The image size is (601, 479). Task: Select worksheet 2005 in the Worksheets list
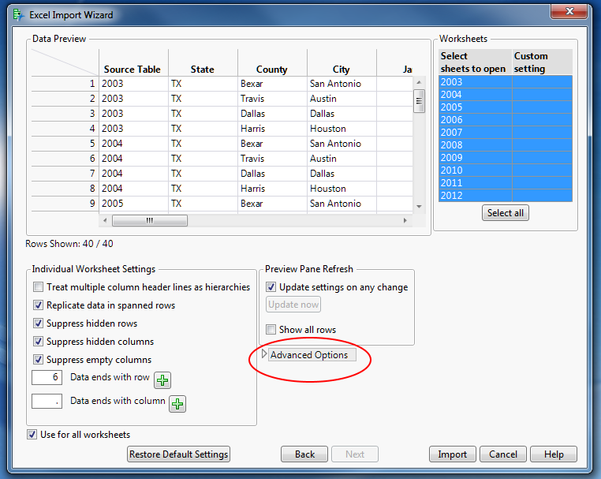pyautogui.click(x=475, y=107)
